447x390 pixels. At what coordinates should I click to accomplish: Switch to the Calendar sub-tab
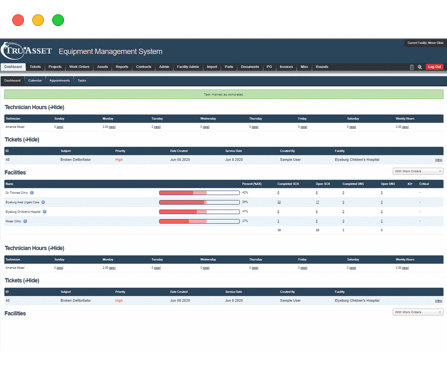point(35,81)
